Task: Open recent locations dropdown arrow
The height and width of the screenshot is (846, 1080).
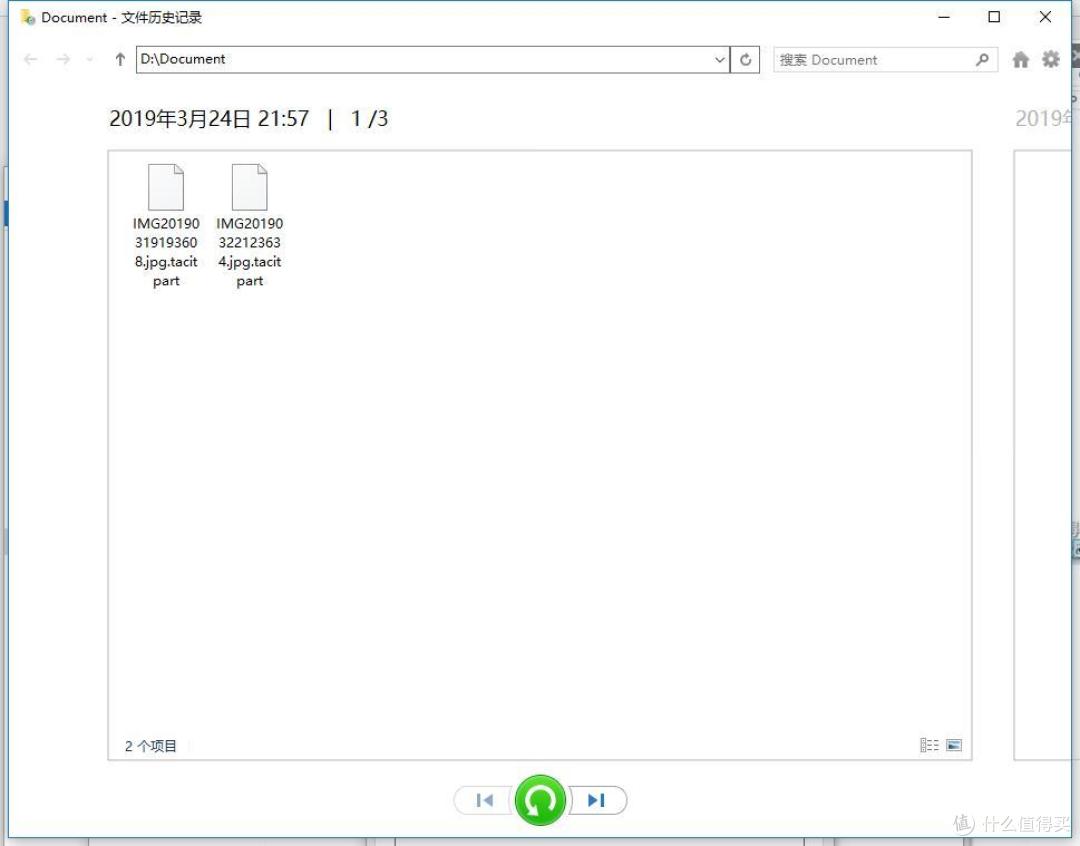Action: 90,60
